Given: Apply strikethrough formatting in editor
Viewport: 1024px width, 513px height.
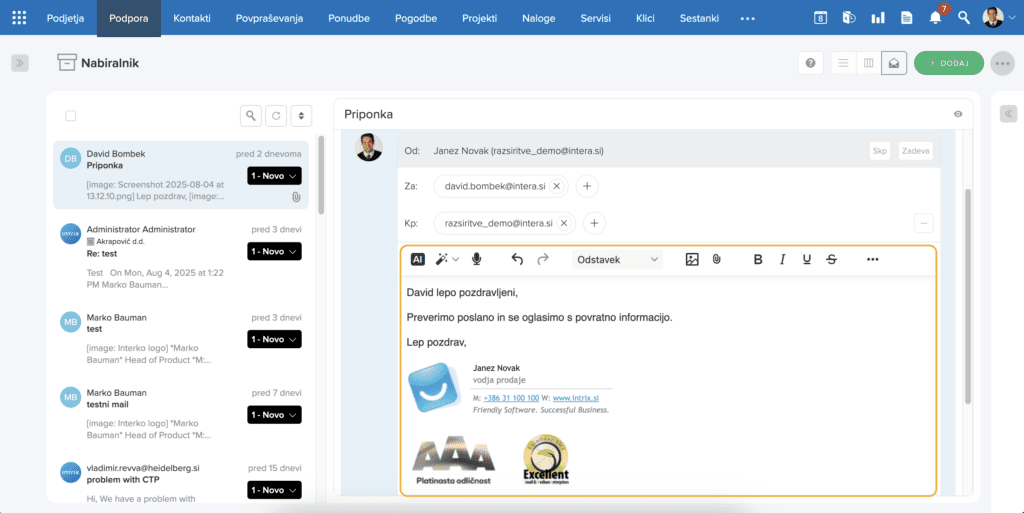Looking at the screenshot, I should 831,259.
